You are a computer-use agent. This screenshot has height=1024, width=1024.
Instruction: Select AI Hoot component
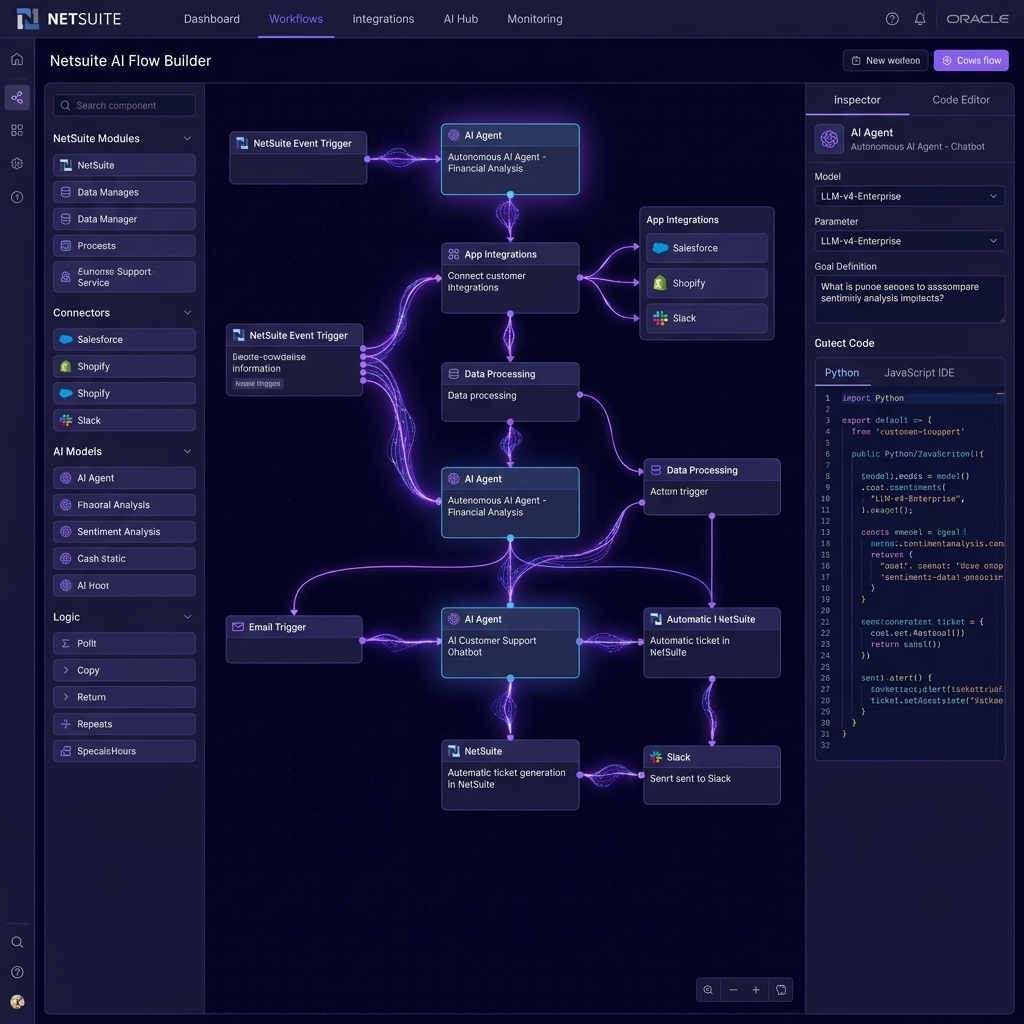click(124, 585)
